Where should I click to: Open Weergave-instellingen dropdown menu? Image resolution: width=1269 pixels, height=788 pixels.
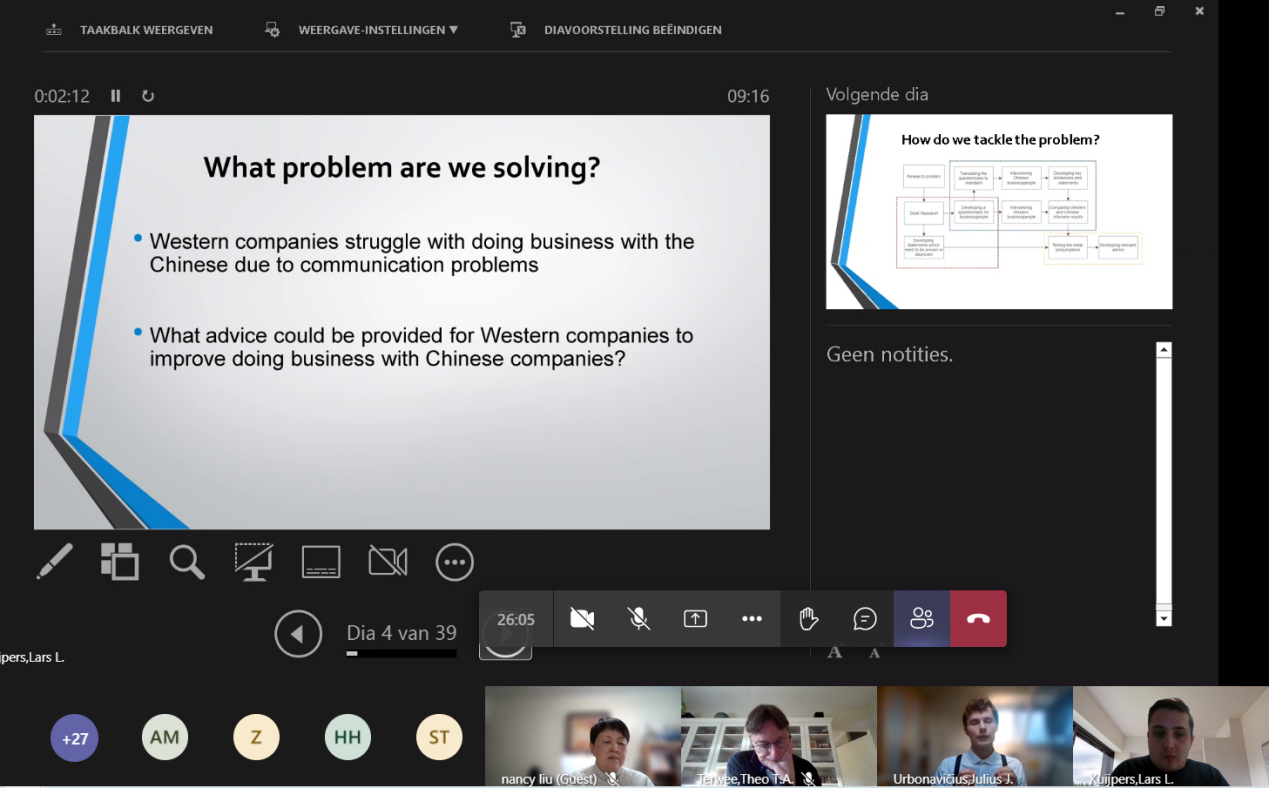click(x=377, y=30)
